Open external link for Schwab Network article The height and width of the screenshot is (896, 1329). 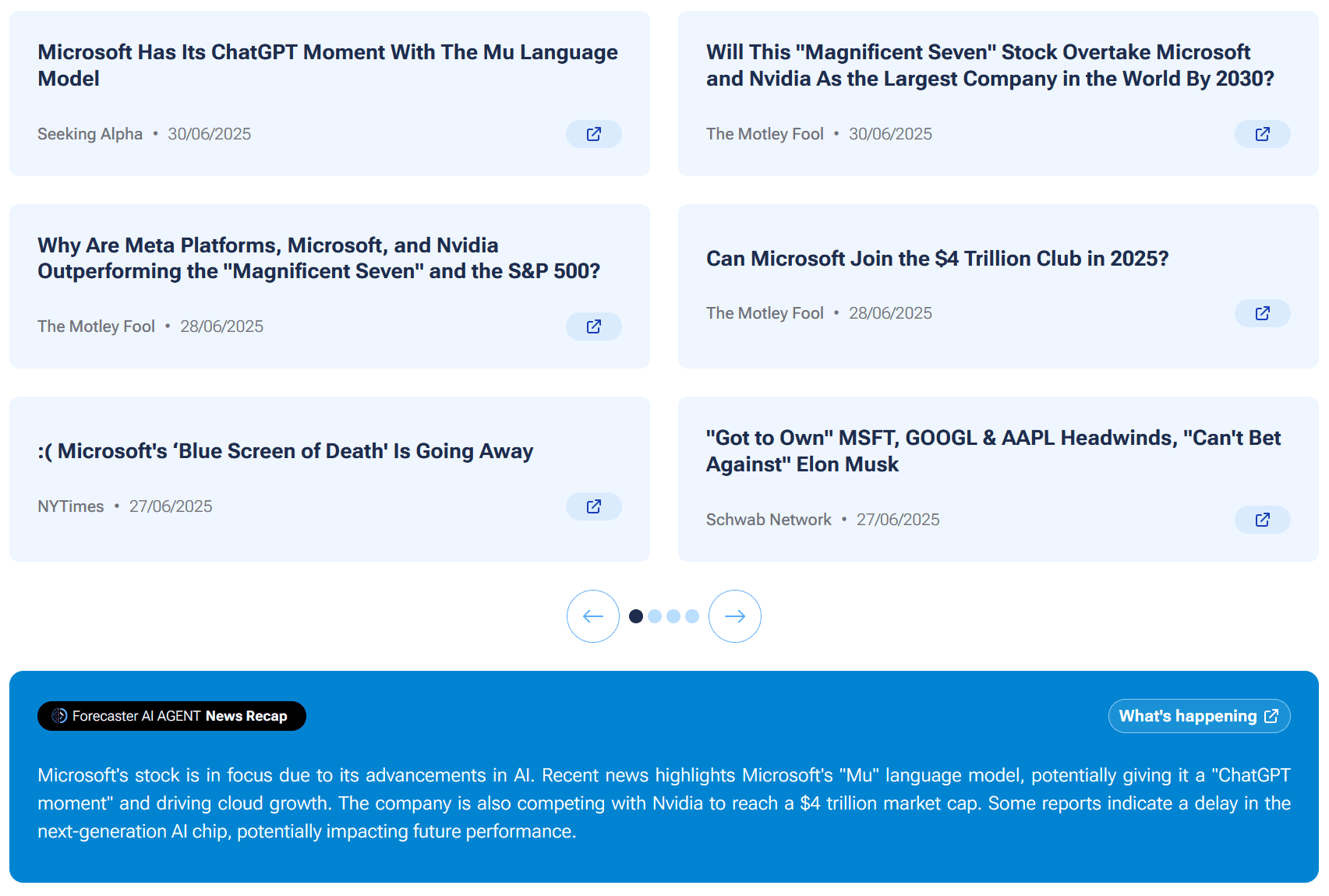(1261, 520)
